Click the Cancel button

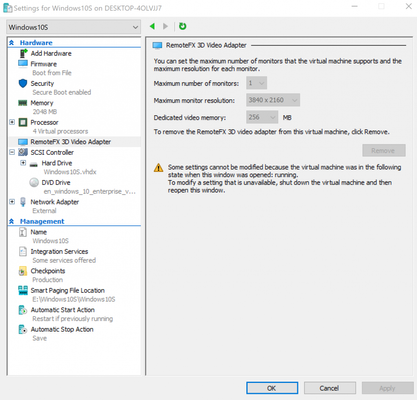[x=330, y=388]
